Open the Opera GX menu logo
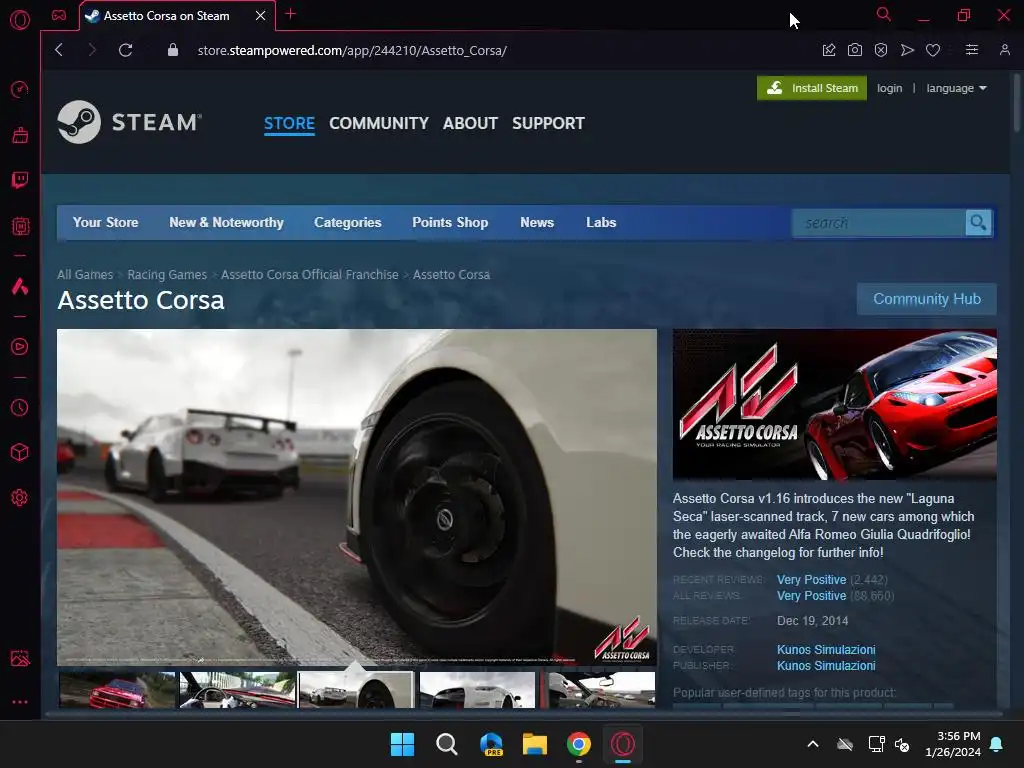 [20, 20]
